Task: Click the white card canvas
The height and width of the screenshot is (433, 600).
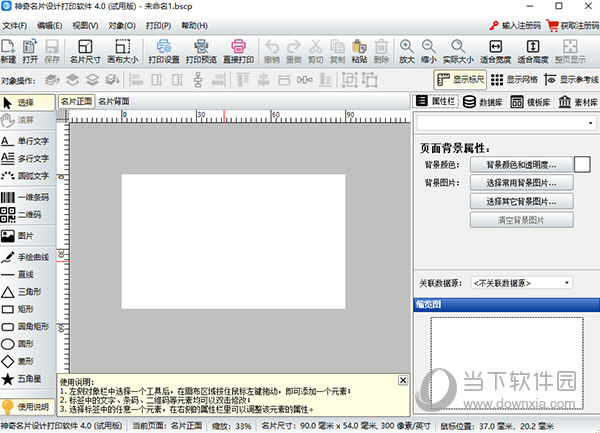Action: [233, 242]
